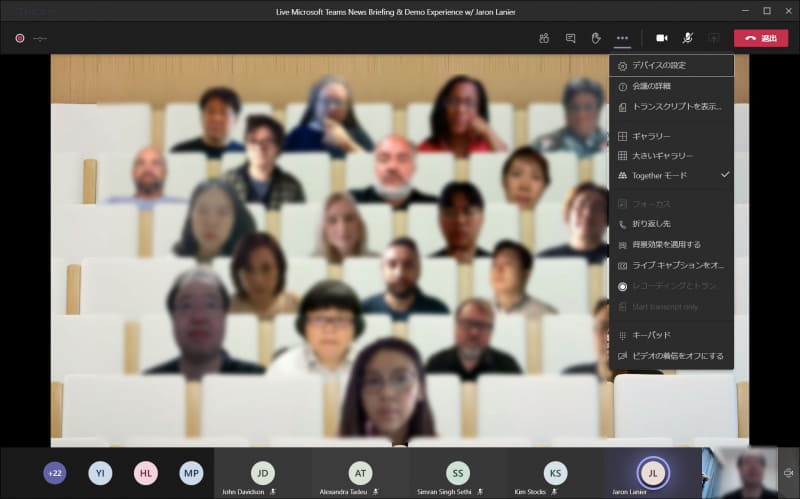Select トランスクリプトを表示 menu entry
This screenshot has width=800, height=499.
(671, 107)
